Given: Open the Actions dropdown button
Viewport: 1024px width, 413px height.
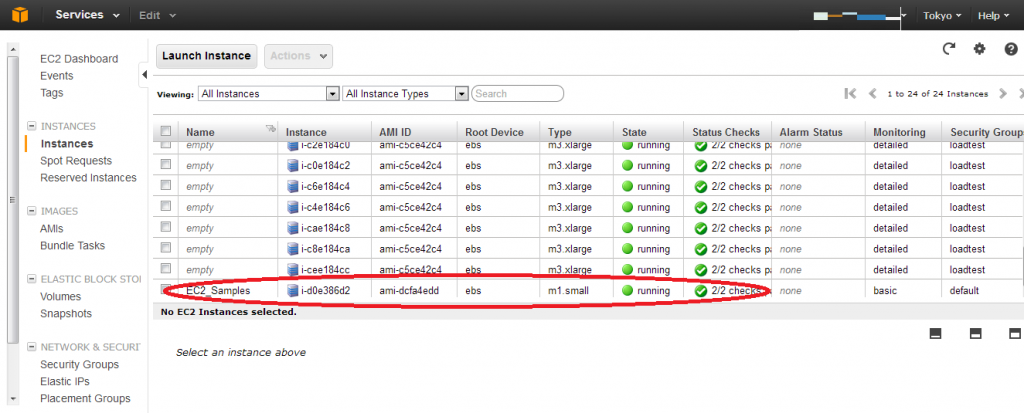Looking at the screenshot, I should point(298,56).
